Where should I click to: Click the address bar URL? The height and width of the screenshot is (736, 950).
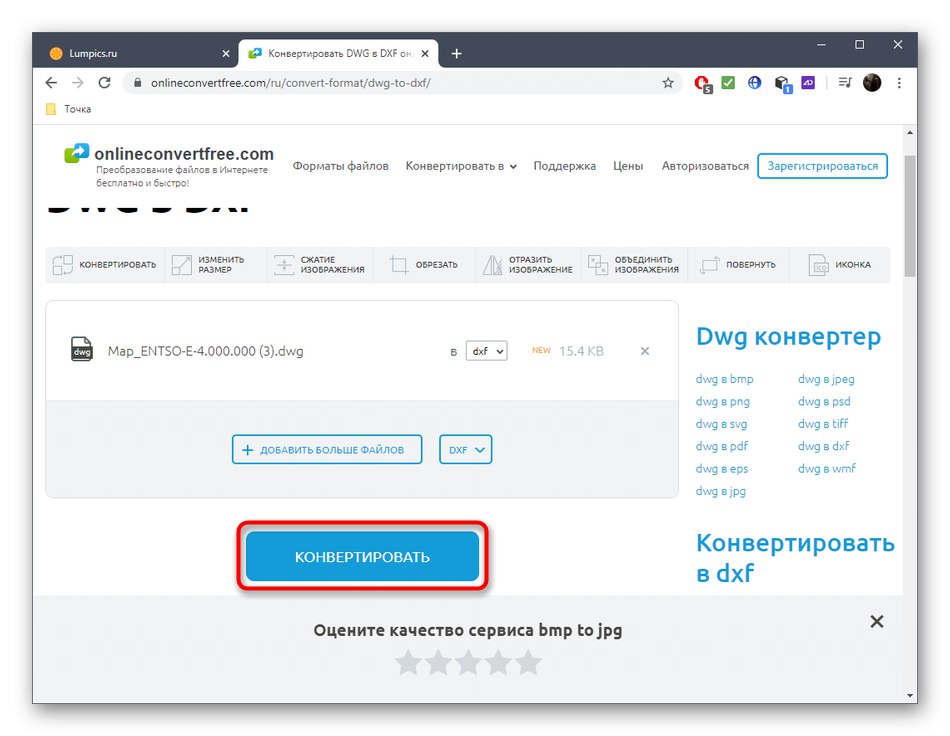pos(291,83)
